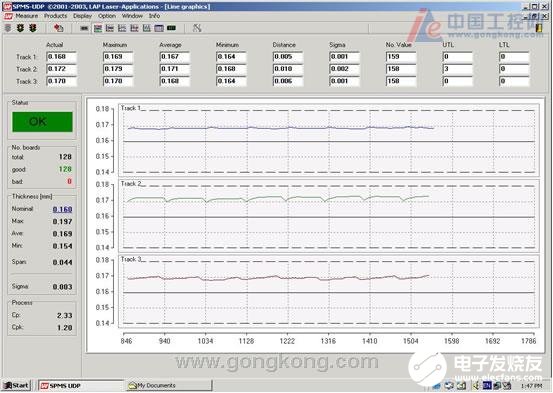The width and height of the screenshot is (553, 393).
Task: Open the Info menu
Action: [154, 16]
